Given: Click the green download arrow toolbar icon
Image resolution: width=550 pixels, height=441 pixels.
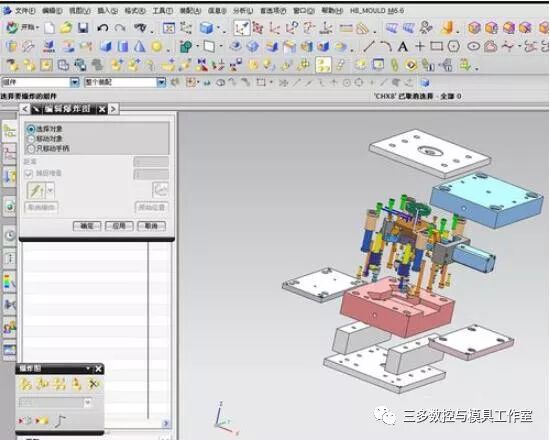Looking at the screenshot, I should [465, 65].
